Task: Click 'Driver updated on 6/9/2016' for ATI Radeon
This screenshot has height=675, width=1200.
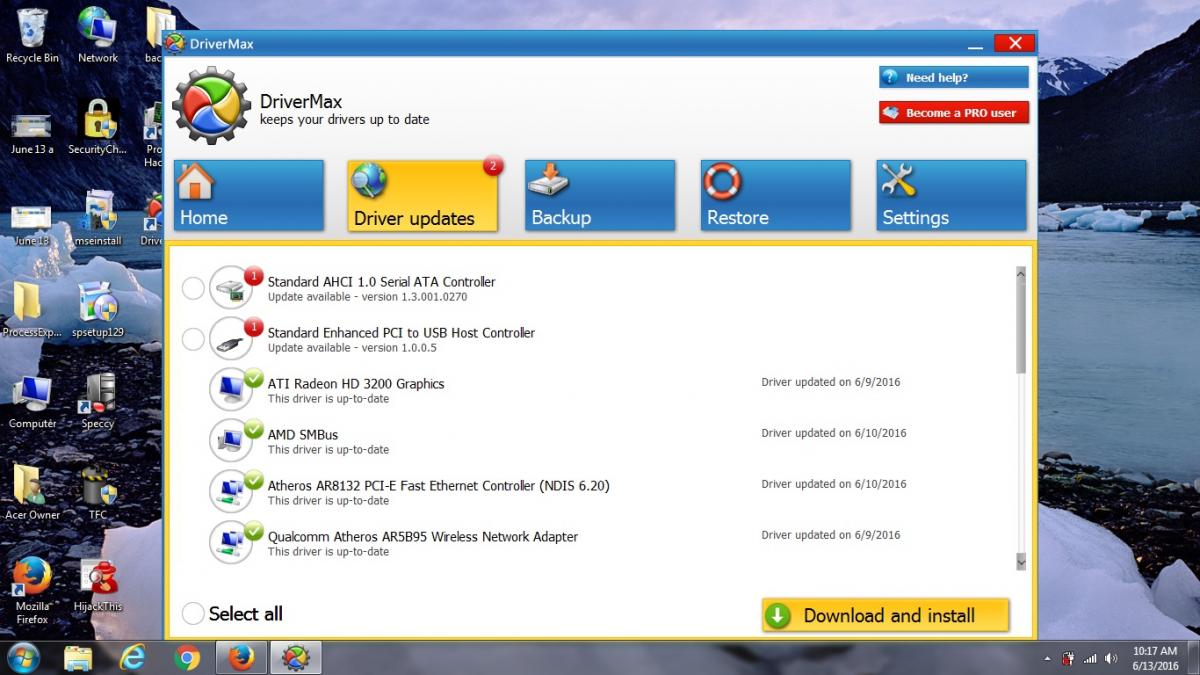Action: click(x=831, y=382)
